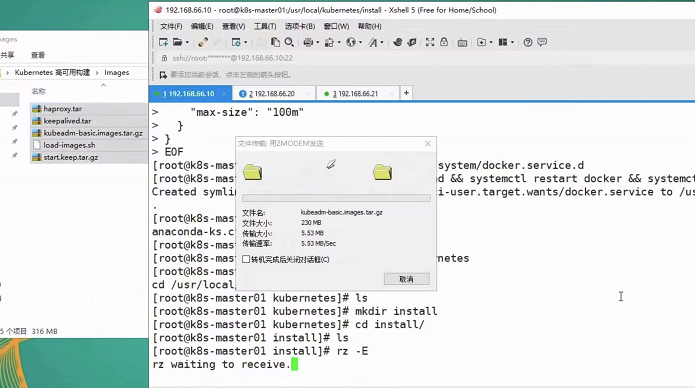
Task: Open the Help question mark icon
Action: pos(527,42)
